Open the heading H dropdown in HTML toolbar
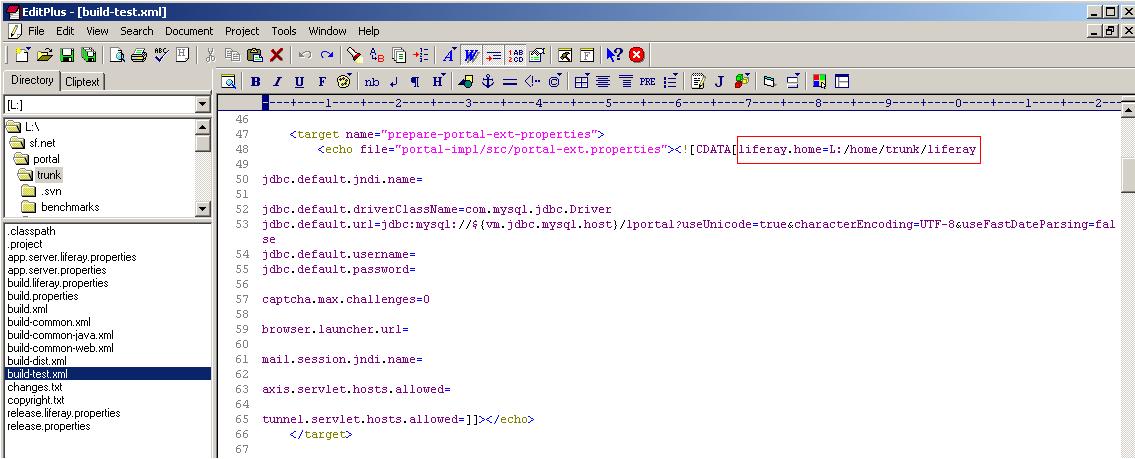This screenshot has width=1135, height=459. [438, 82]
